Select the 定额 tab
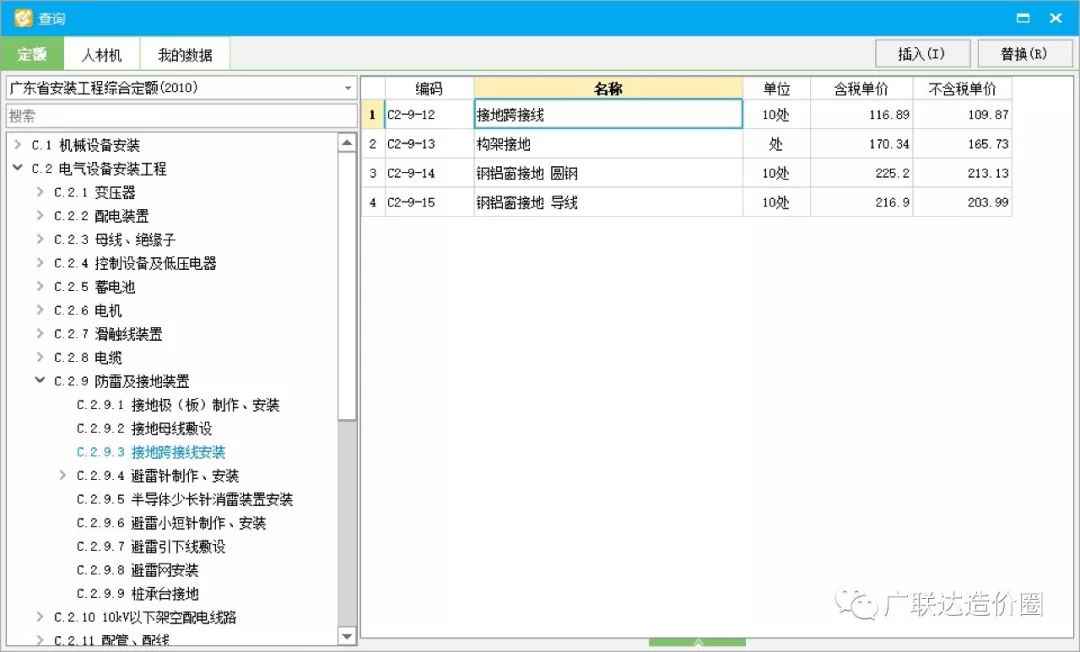1080x652 pixels. point(32,54)
